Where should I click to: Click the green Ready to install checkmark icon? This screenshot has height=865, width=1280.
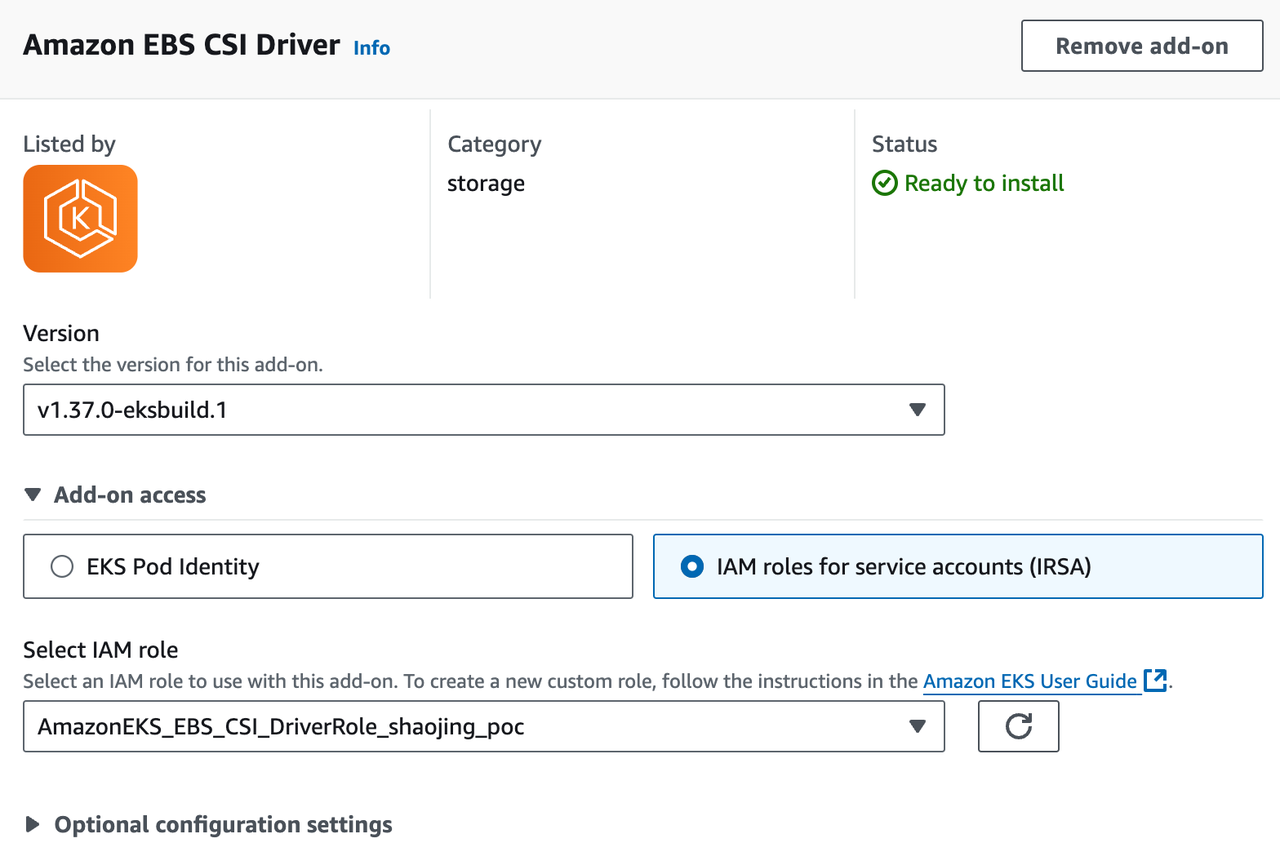pyautogui.click(x=884, y=183)
